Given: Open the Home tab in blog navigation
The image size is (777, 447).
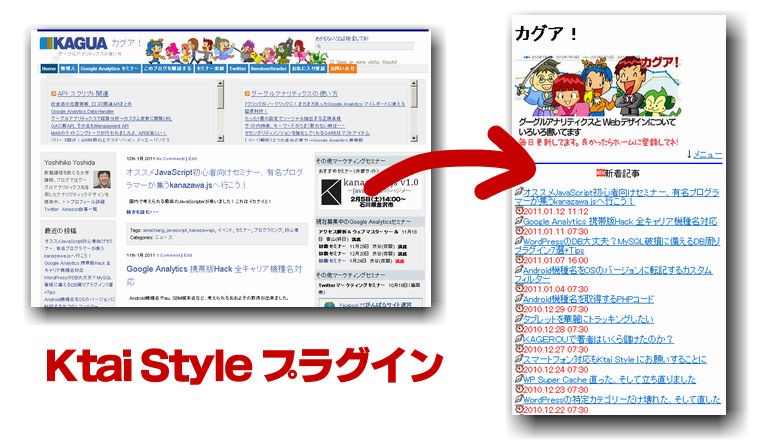Looking at the screenshot, I should (49, 69).
